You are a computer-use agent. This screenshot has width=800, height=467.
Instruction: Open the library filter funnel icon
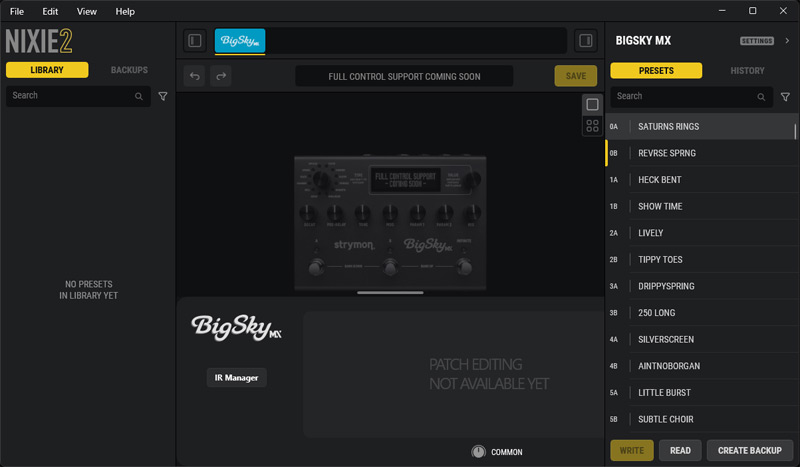pos(163,96)
